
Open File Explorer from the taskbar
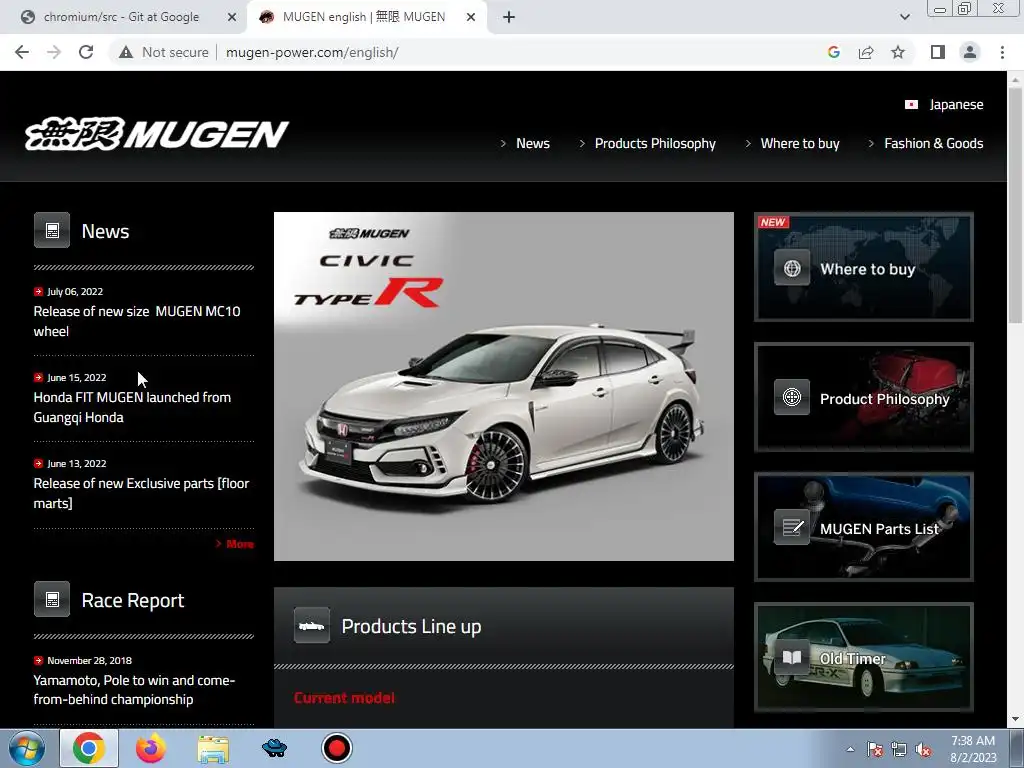point(213,748)
